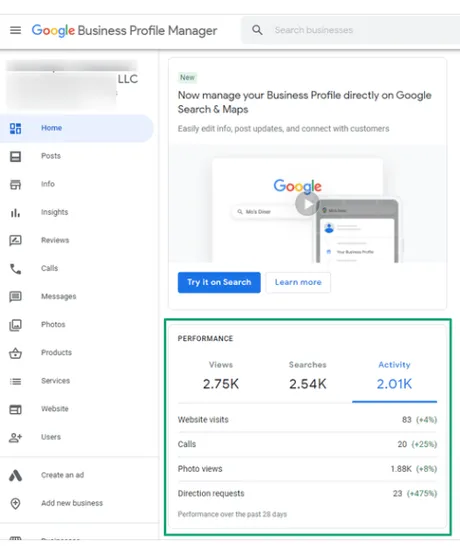The image size is (460, 554).
Task: Open Products menu item
Action: click(56, 353)
